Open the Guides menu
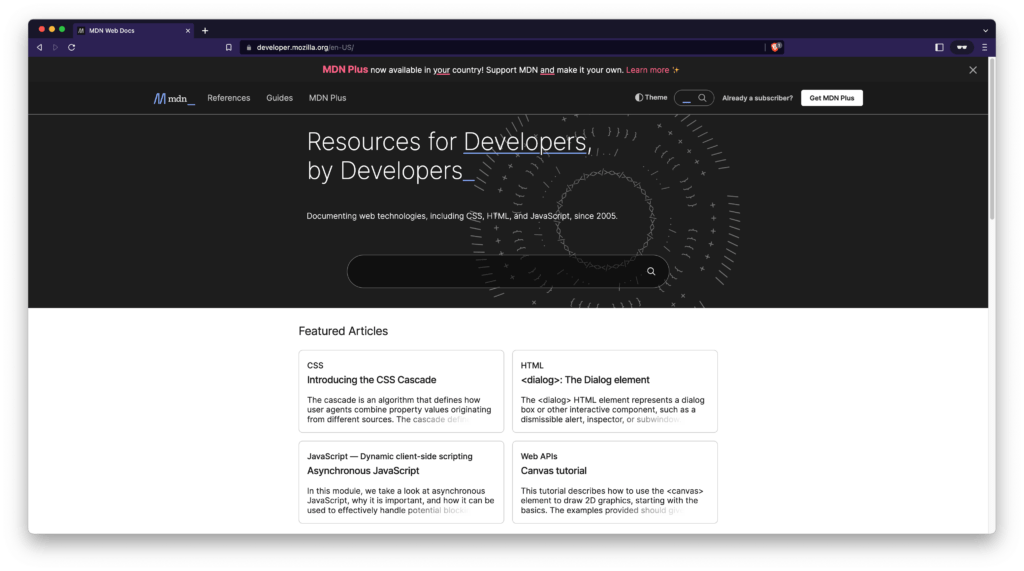This screenshot has height=571, width=1024. pos(280,98)
